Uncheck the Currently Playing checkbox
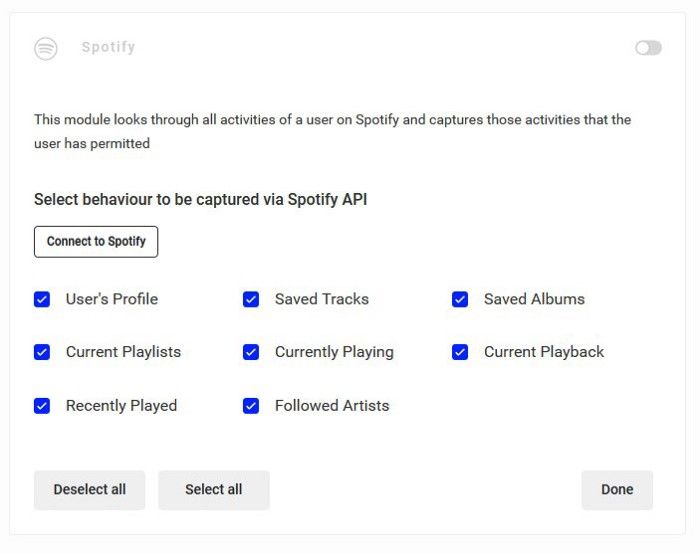This screenshot has height=554, width=700. [x=251, y=352]
